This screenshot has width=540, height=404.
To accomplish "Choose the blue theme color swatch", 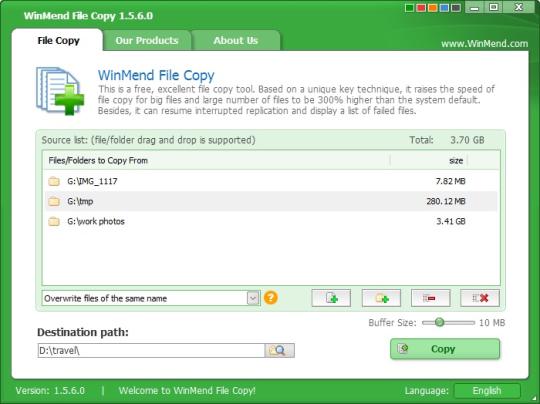I will coord(445,8).
